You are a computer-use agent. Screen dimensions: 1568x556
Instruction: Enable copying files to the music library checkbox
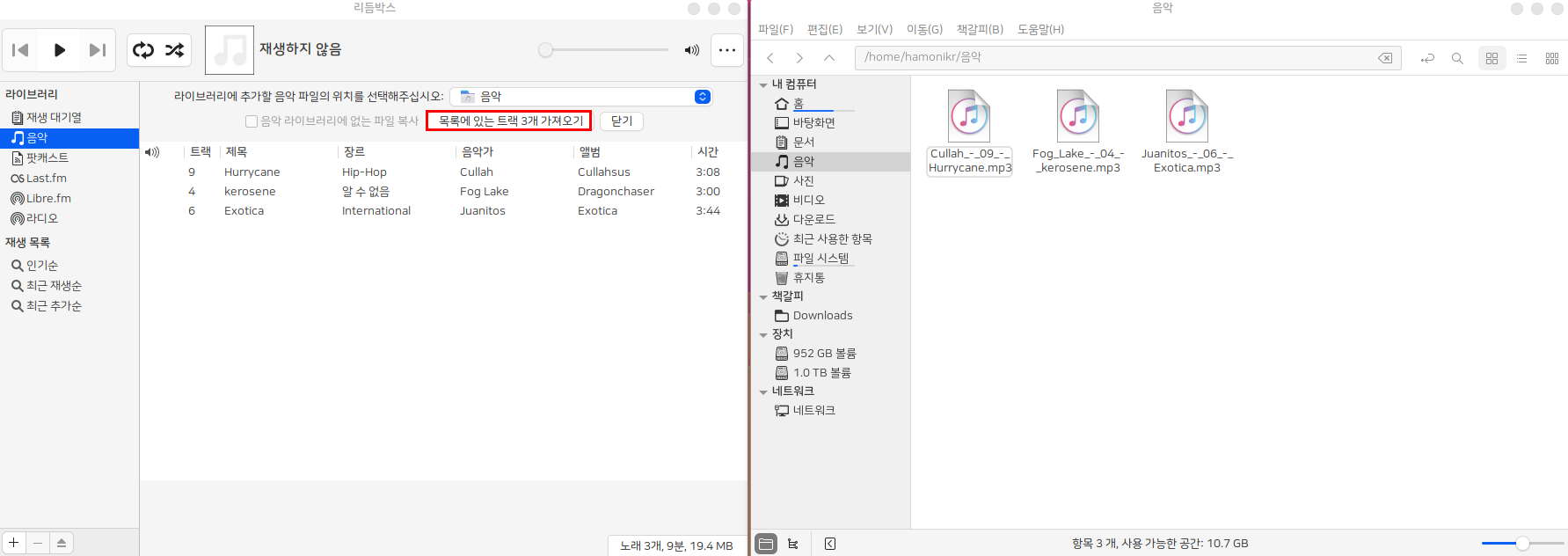point(252,121)
